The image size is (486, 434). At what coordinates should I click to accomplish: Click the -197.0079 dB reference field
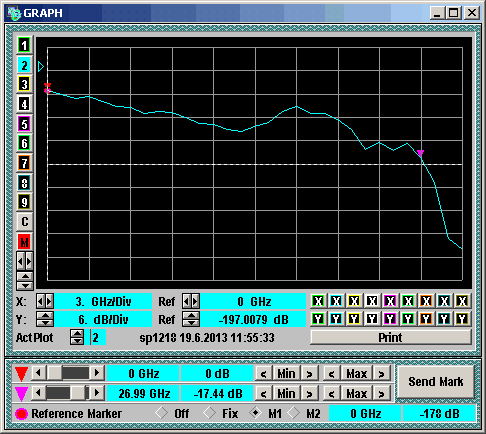coord(253,319)
